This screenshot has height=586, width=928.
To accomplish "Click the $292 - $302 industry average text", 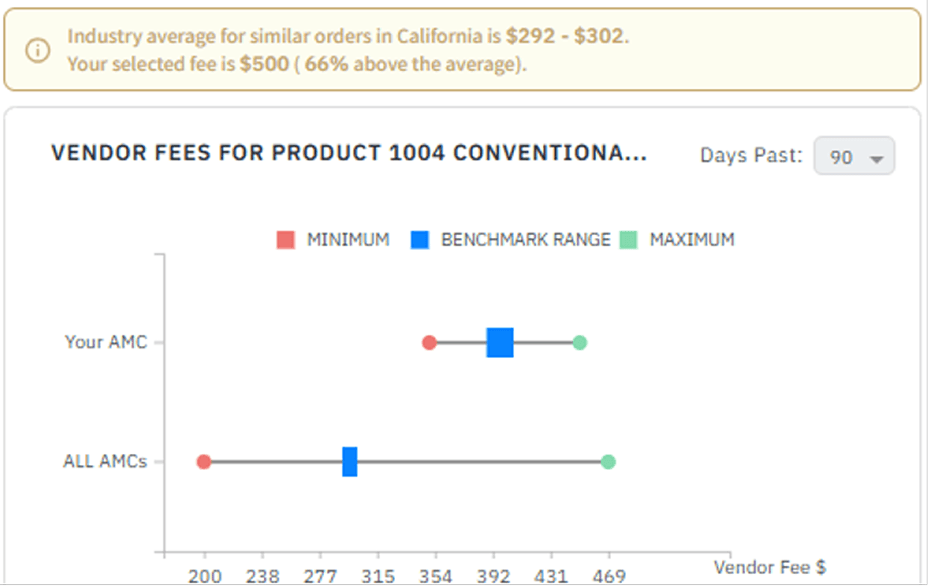I will pyautogui.click(x=567, y=38).
